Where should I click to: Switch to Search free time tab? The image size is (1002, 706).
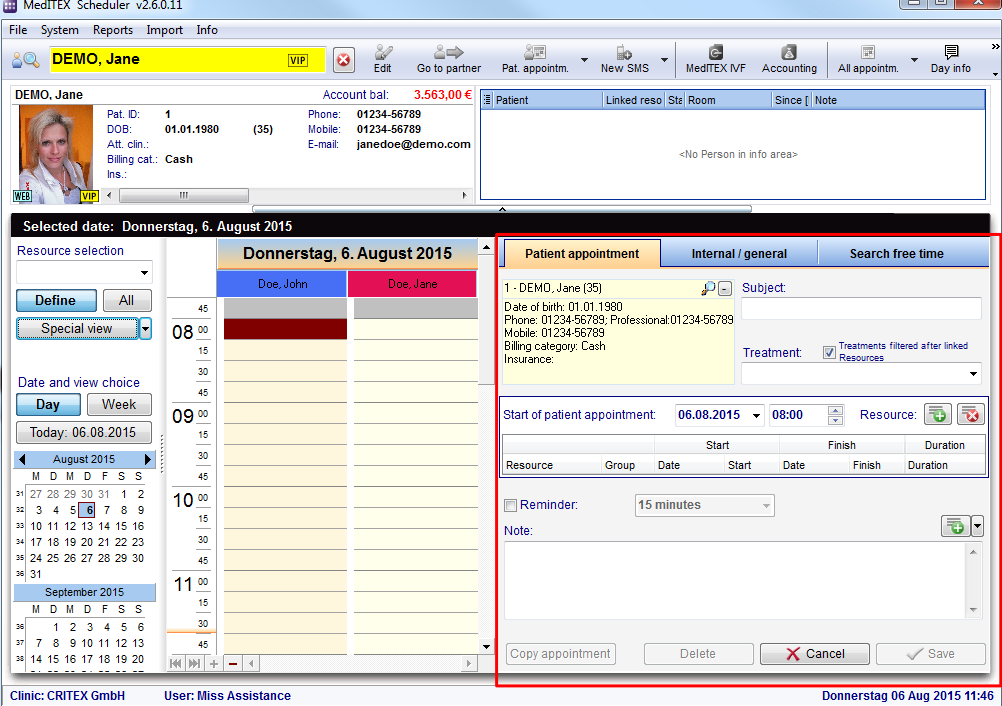[897, 254]
